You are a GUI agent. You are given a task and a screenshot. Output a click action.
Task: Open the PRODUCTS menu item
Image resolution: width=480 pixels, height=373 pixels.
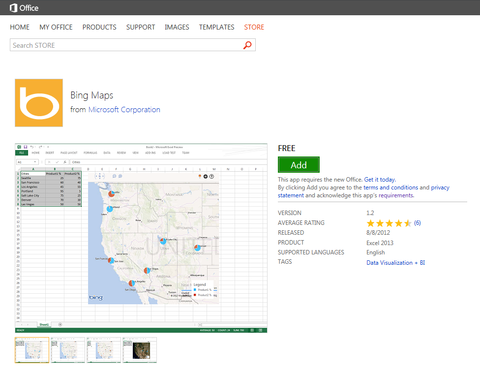click(x=99, y=27)
